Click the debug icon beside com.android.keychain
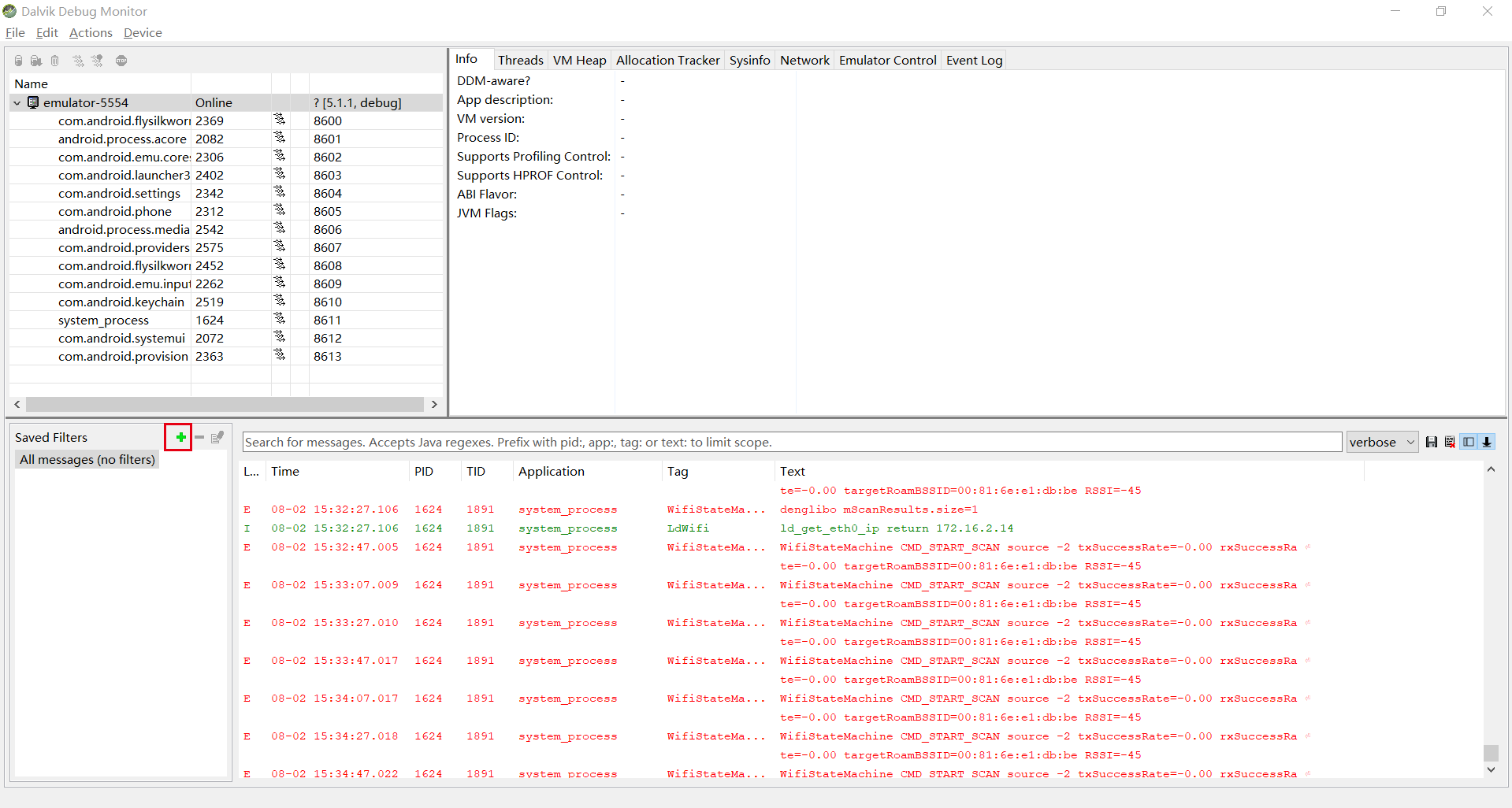Screen dimensions: 1512x808 point(279,301)
